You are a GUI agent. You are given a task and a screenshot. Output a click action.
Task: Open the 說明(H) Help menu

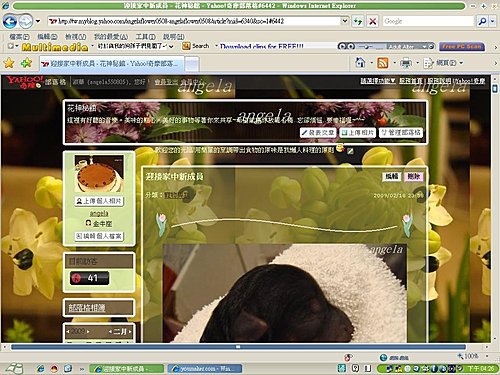click(174, 36)
